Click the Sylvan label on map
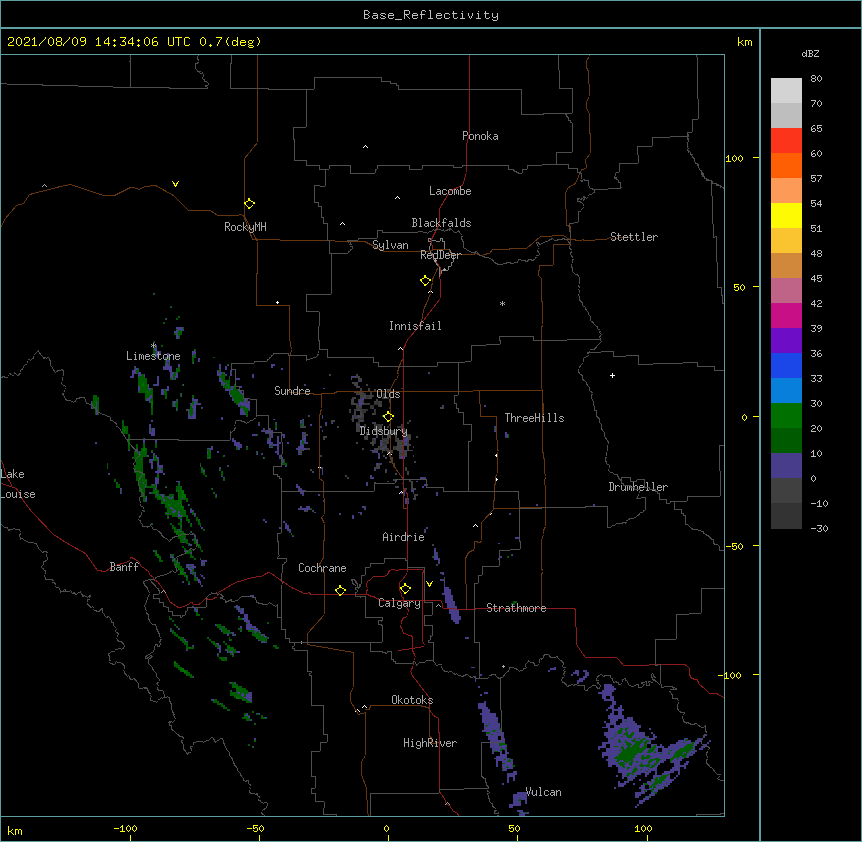862x842 pixels. point(390,245)
